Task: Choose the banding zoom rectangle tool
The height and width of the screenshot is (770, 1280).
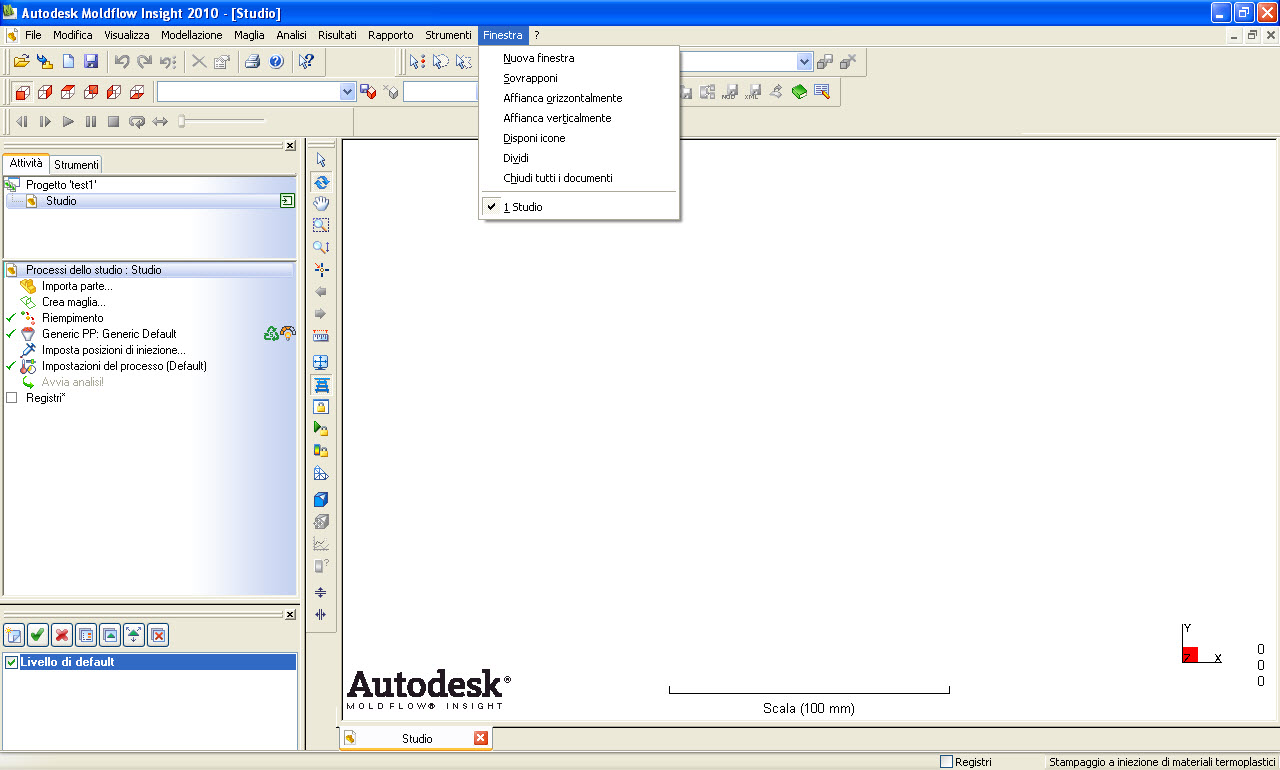Action: click(321, 226)
